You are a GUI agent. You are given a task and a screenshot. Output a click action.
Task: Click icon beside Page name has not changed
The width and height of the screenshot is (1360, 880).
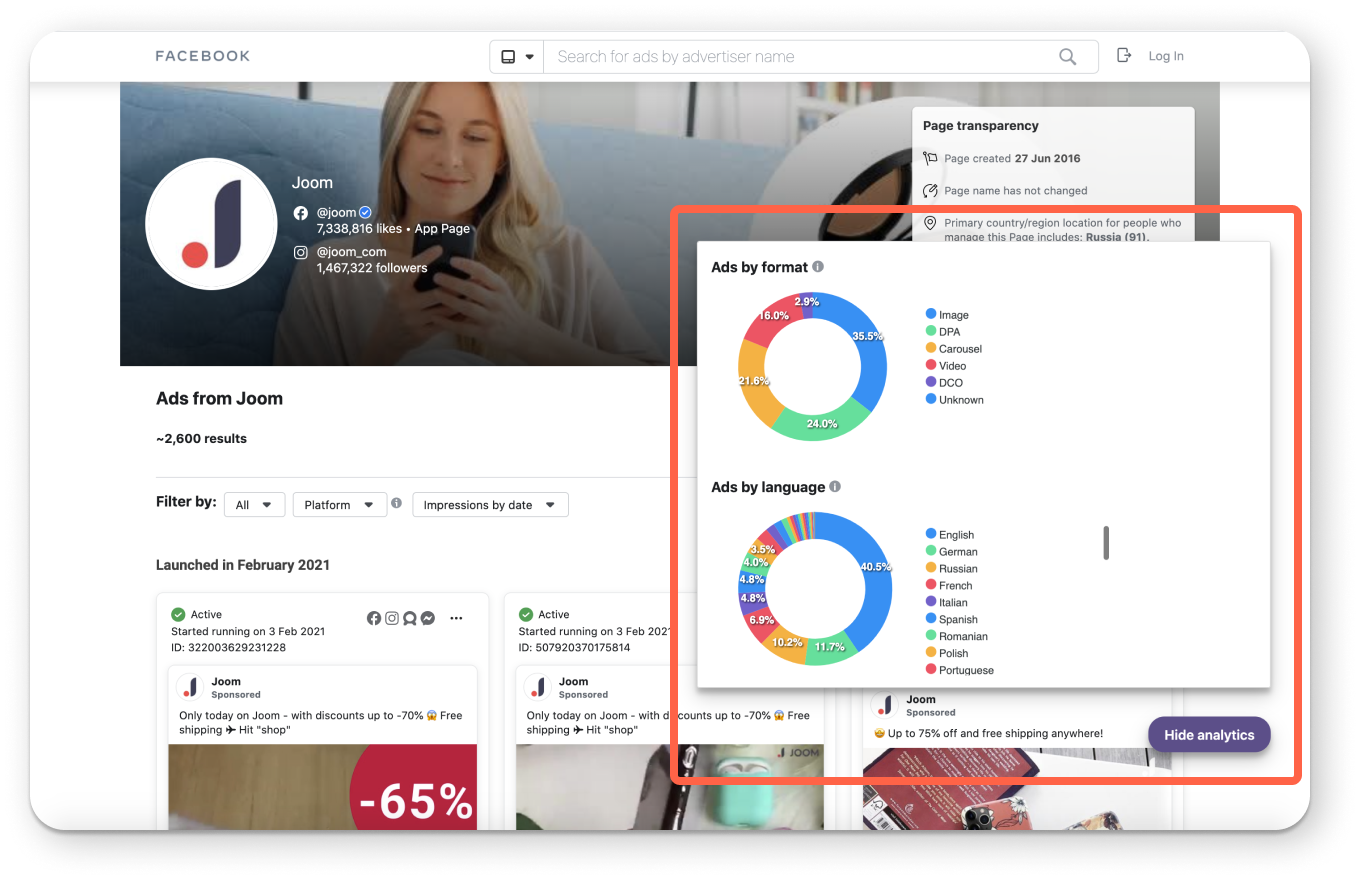(x=930, y=190)
